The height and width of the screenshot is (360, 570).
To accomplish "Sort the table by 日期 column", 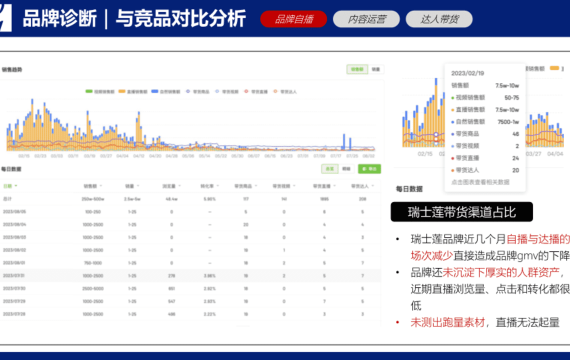I will pos(10,186).
